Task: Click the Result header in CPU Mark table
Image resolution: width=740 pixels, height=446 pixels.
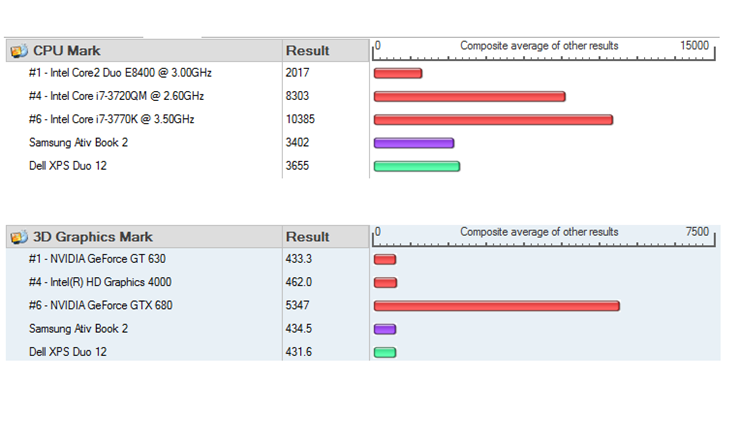Action: pyautogui.click(x=308, y=50)
